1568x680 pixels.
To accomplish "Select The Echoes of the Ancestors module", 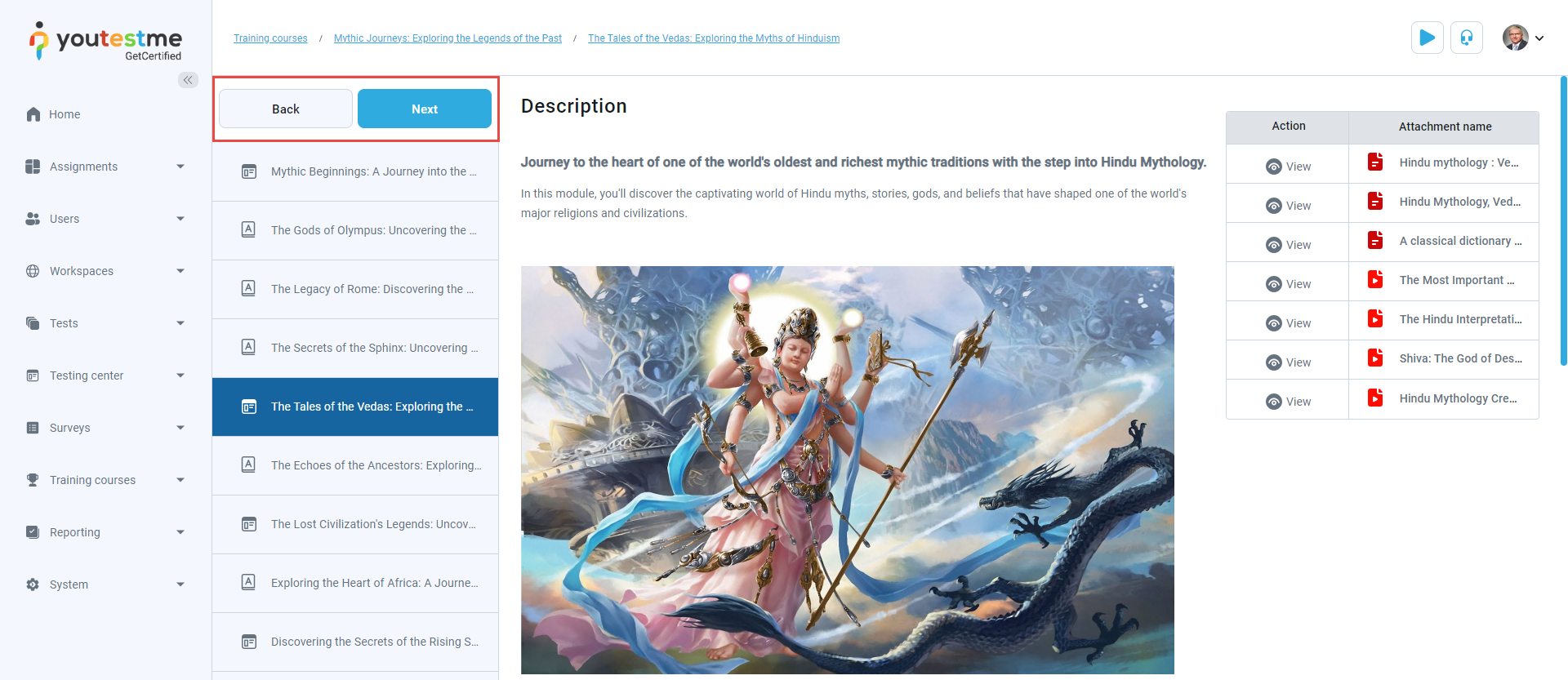I will tap(355, 465).
